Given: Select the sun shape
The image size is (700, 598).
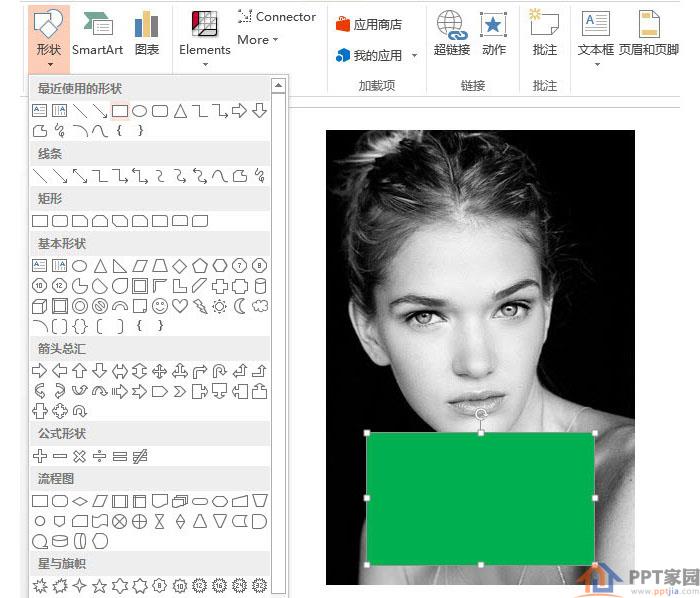Looking at the screenshot, I should coord(220,306).
